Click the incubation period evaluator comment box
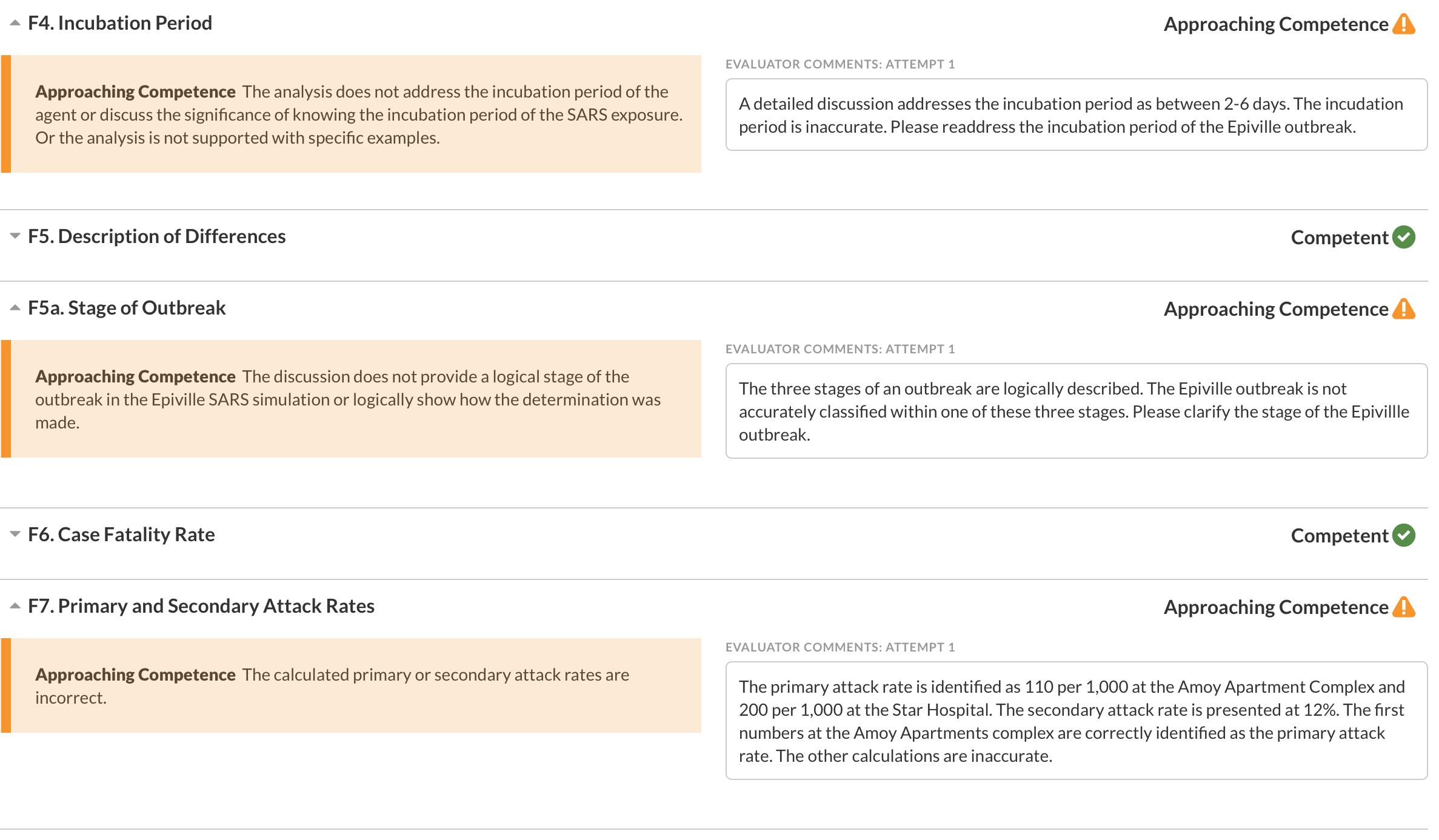Screen dimensions: 1439x840 coord(1076,115)
